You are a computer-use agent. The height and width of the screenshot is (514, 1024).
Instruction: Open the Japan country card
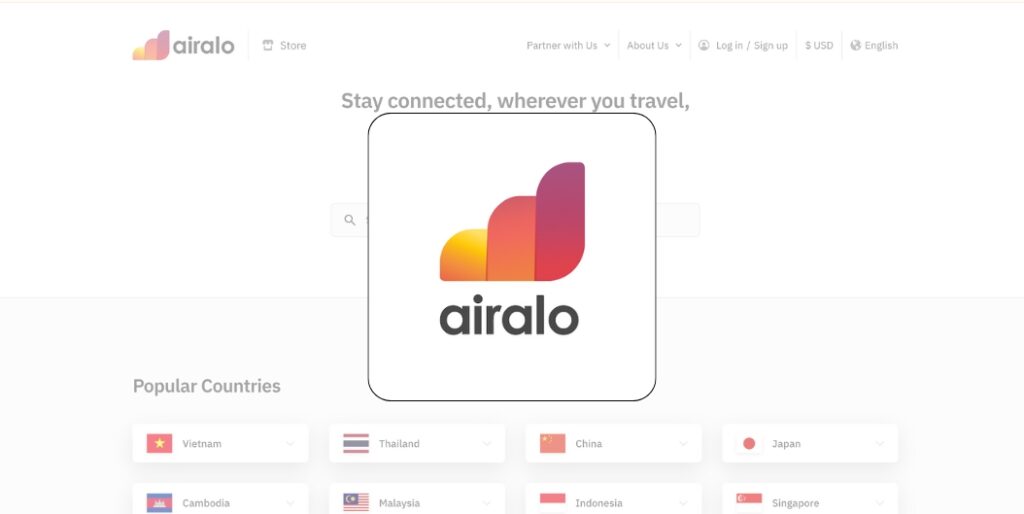pos(810,443)
